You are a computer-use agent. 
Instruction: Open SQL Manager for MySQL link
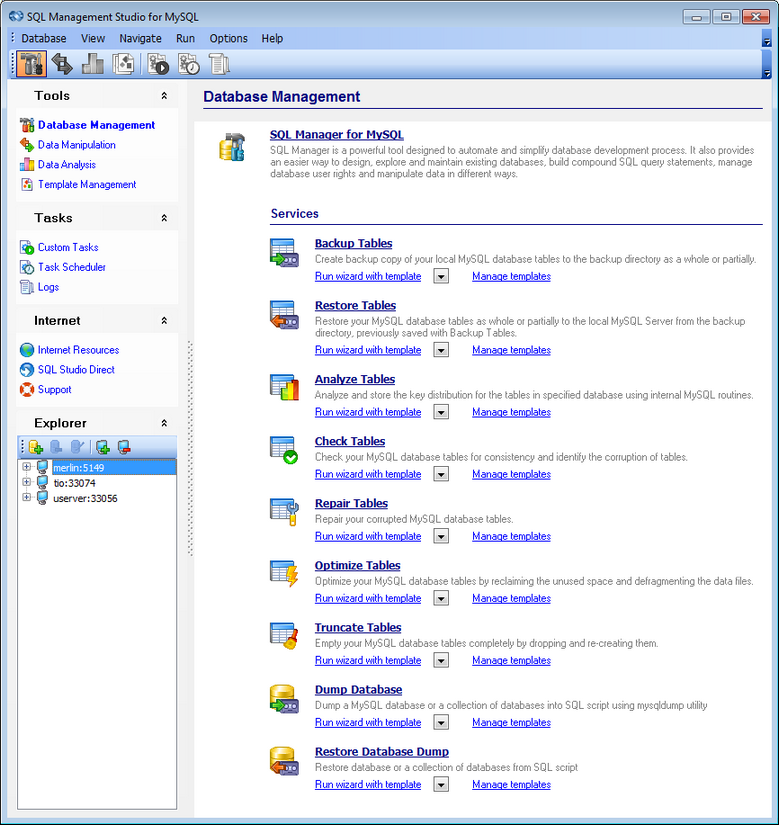point(337,135)
